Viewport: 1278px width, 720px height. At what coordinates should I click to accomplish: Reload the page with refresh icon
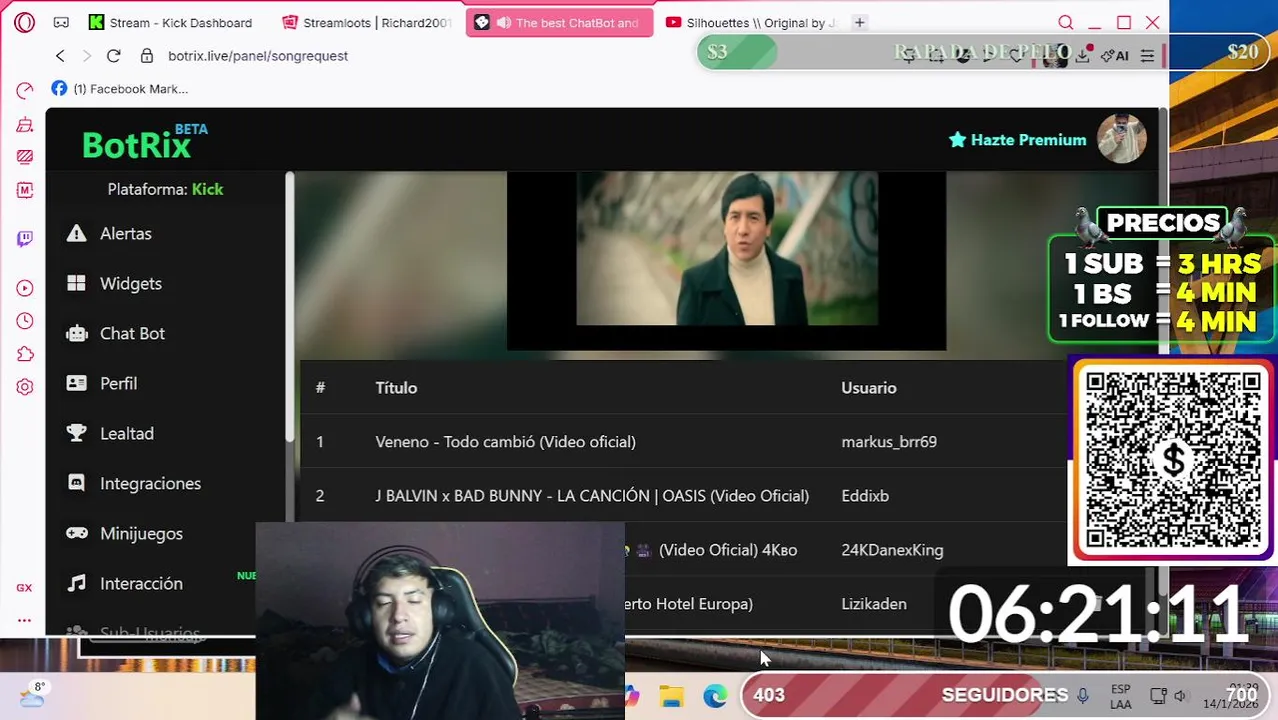pos(113,56)
